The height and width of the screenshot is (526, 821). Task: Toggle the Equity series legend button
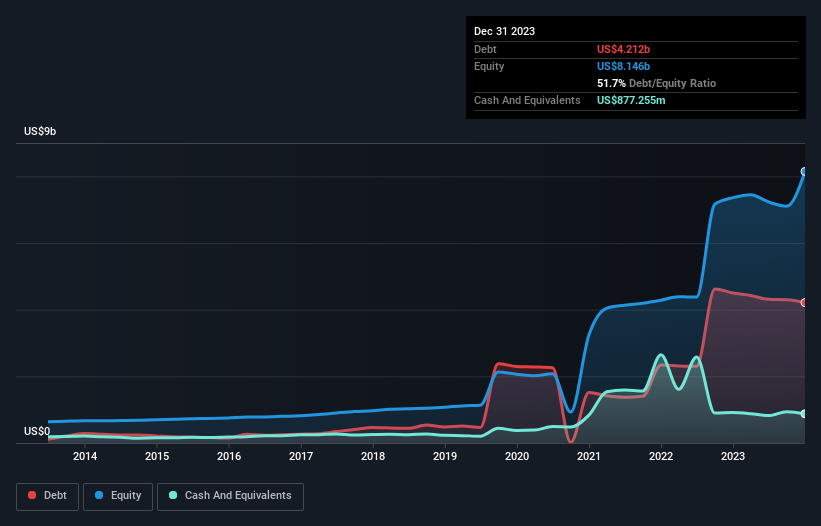click(x=118, y=496)
